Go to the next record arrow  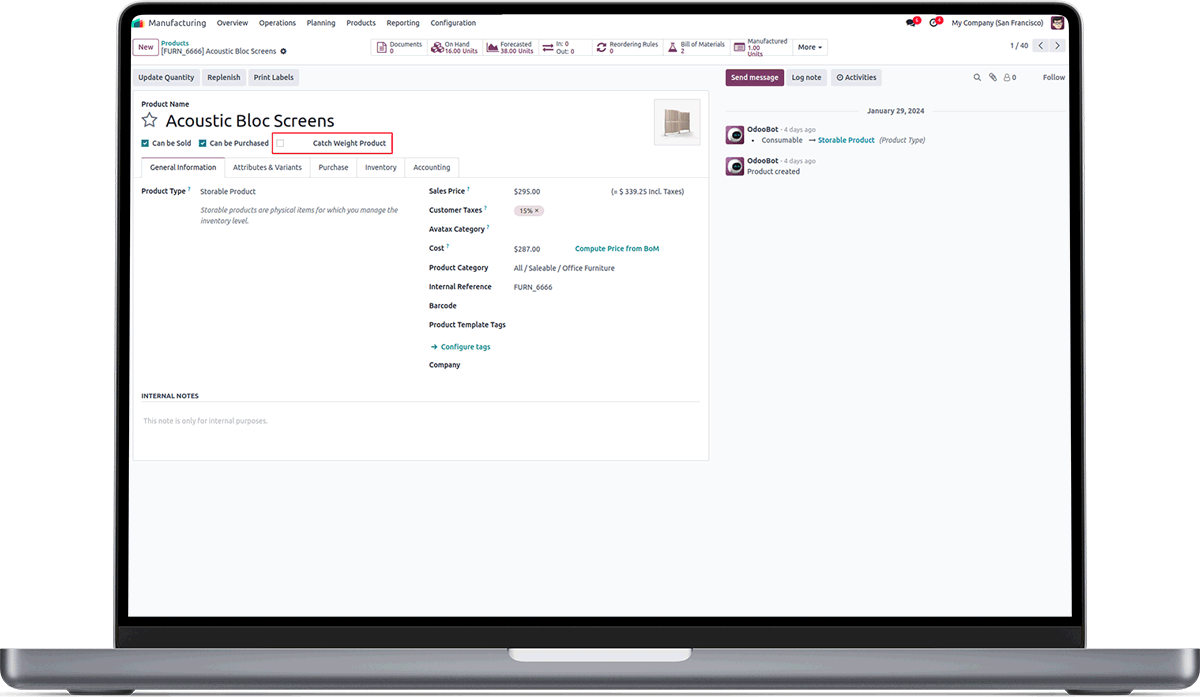click(x=1057, y=46)
